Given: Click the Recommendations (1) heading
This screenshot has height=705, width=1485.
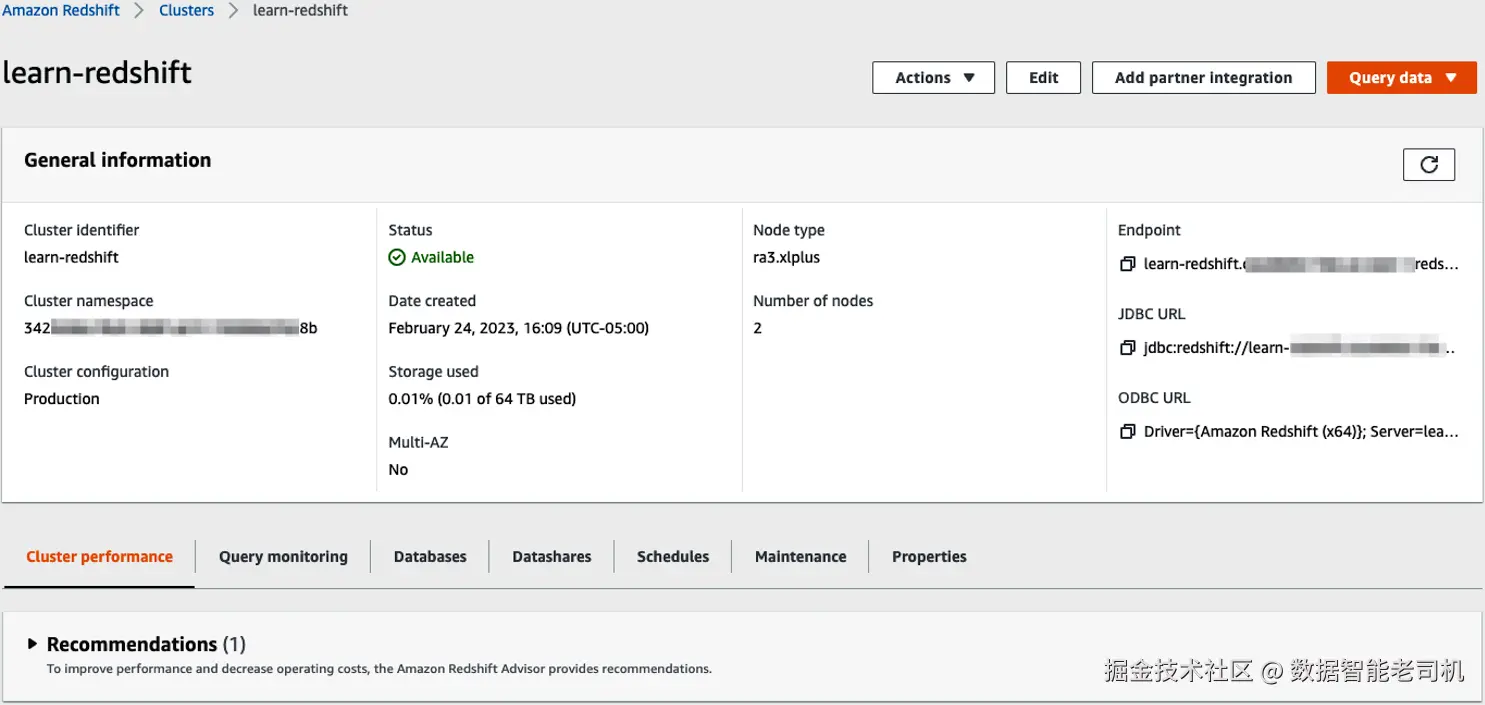Looking at the screenshot, I should (146, 644).
